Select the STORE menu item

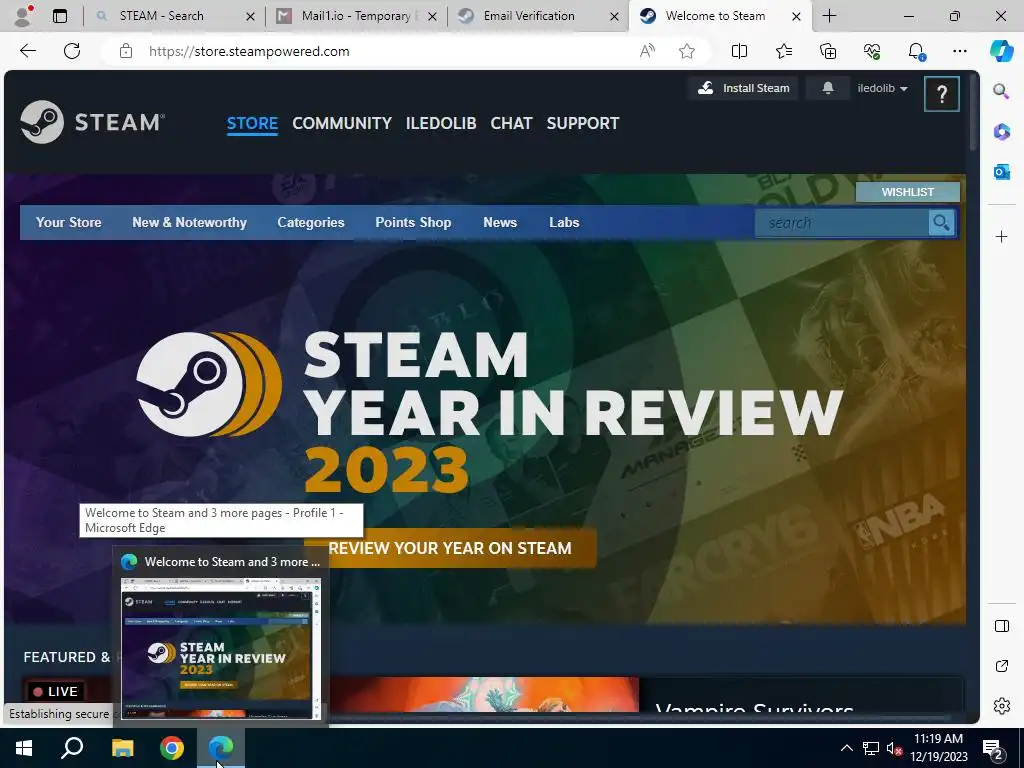tap(252, 123)
